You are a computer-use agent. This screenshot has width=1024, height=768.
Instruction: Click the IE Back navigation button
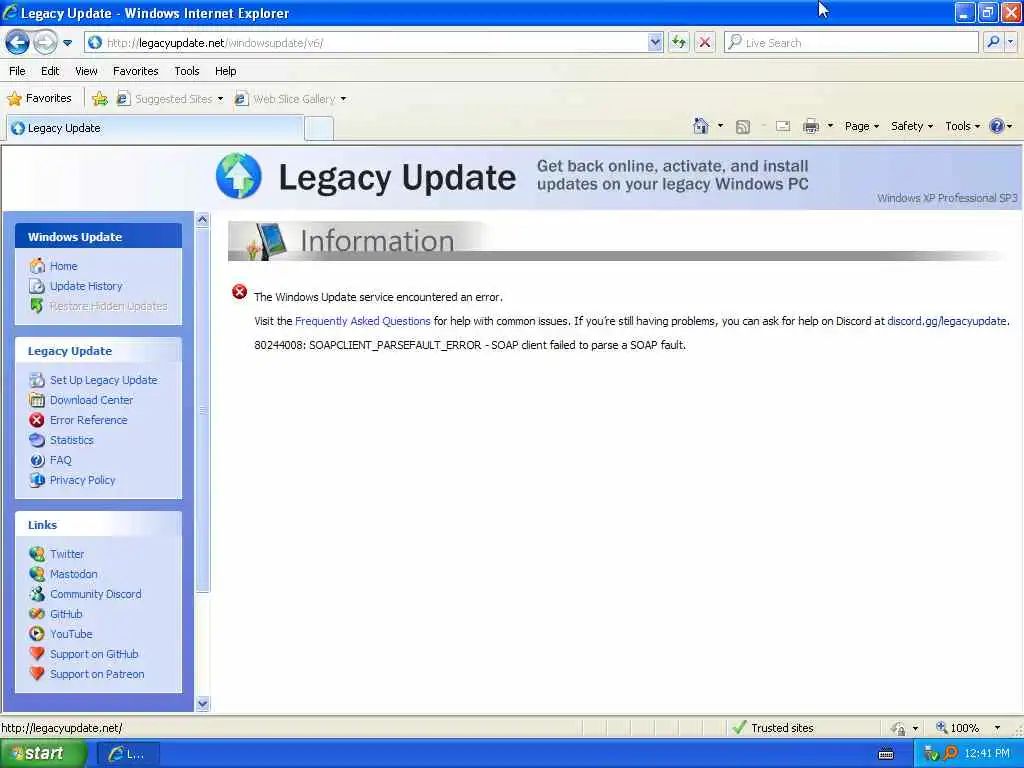click(x=18, y=42)
